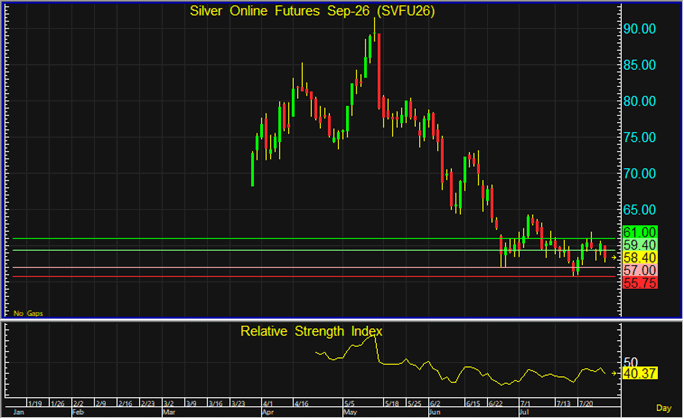Select the Apr month label
Image resolution: width=684 pixels, height=419 pixels.
267,412
